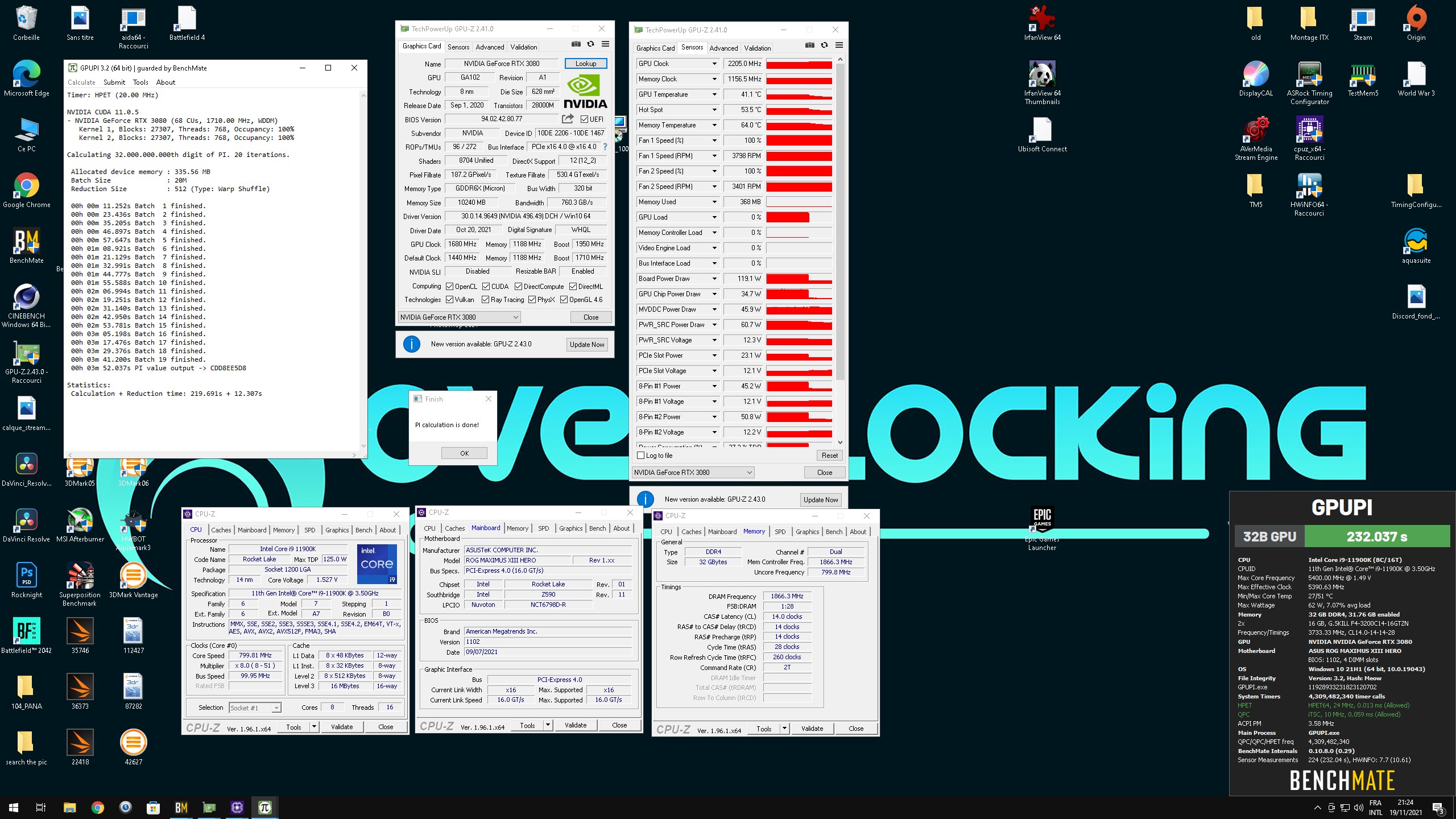Open the Corbeille recycle bin desktop icon

[26, 23]
